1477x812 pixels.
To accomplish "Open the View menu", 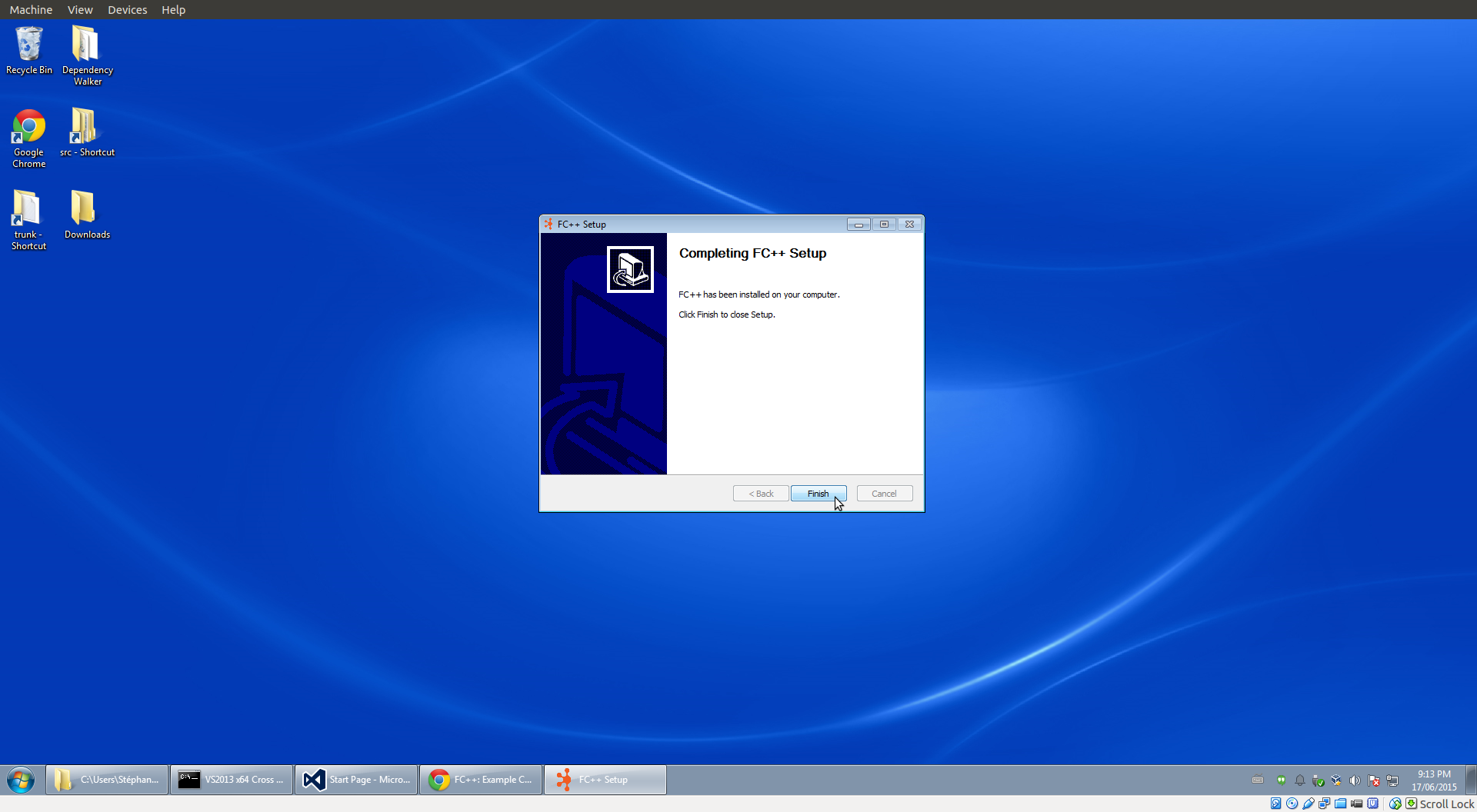I will [80, 10].
